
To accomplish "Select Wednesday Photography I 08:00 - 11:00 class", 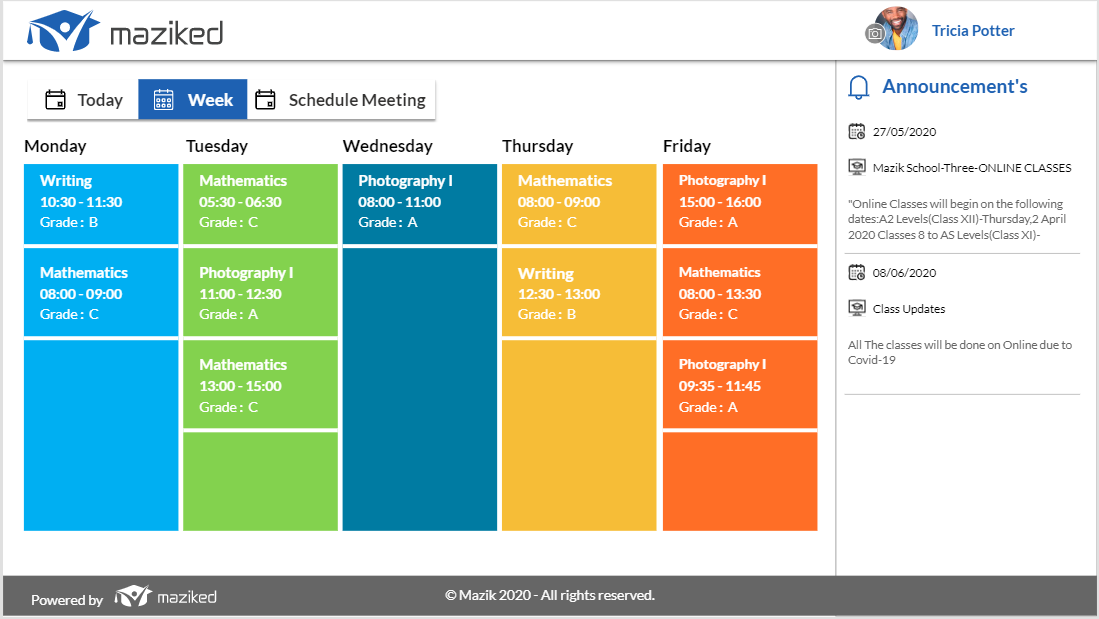I will point(420,204).
